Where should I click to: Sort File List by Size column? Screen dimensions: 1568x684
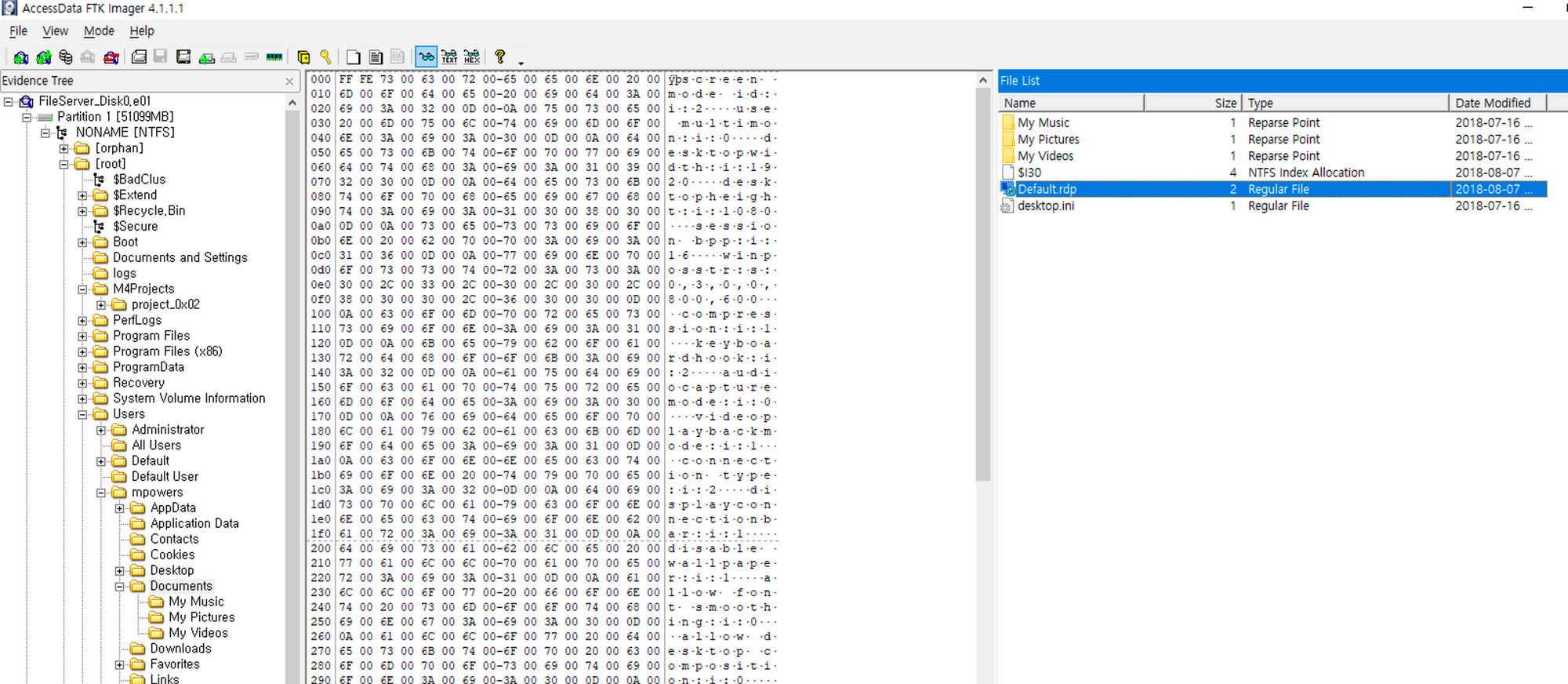(1192, 103)
